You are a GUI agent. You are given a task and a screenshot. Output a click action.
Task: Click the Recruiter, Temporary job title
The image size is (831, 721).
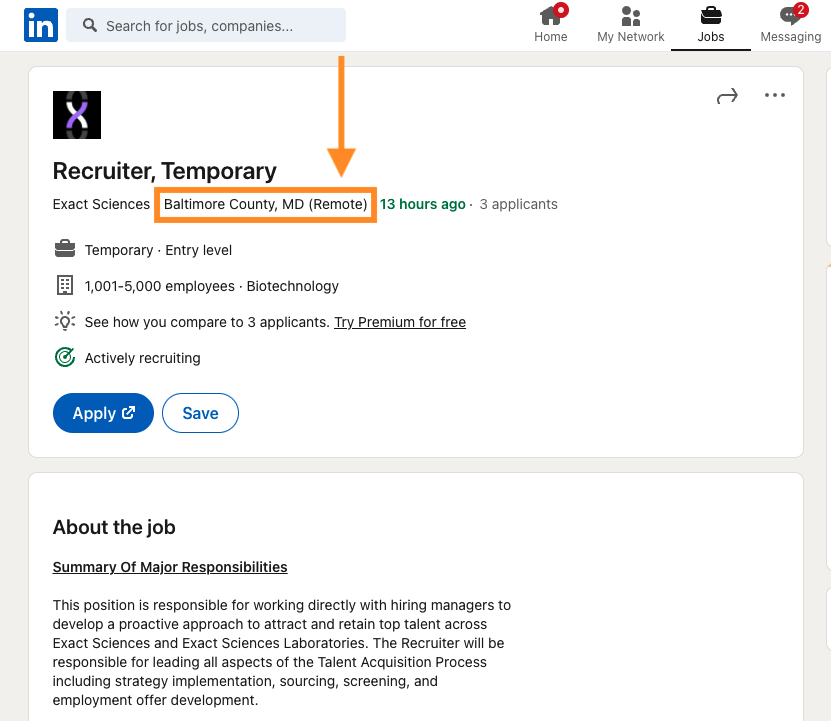click(x=164, y=171)
